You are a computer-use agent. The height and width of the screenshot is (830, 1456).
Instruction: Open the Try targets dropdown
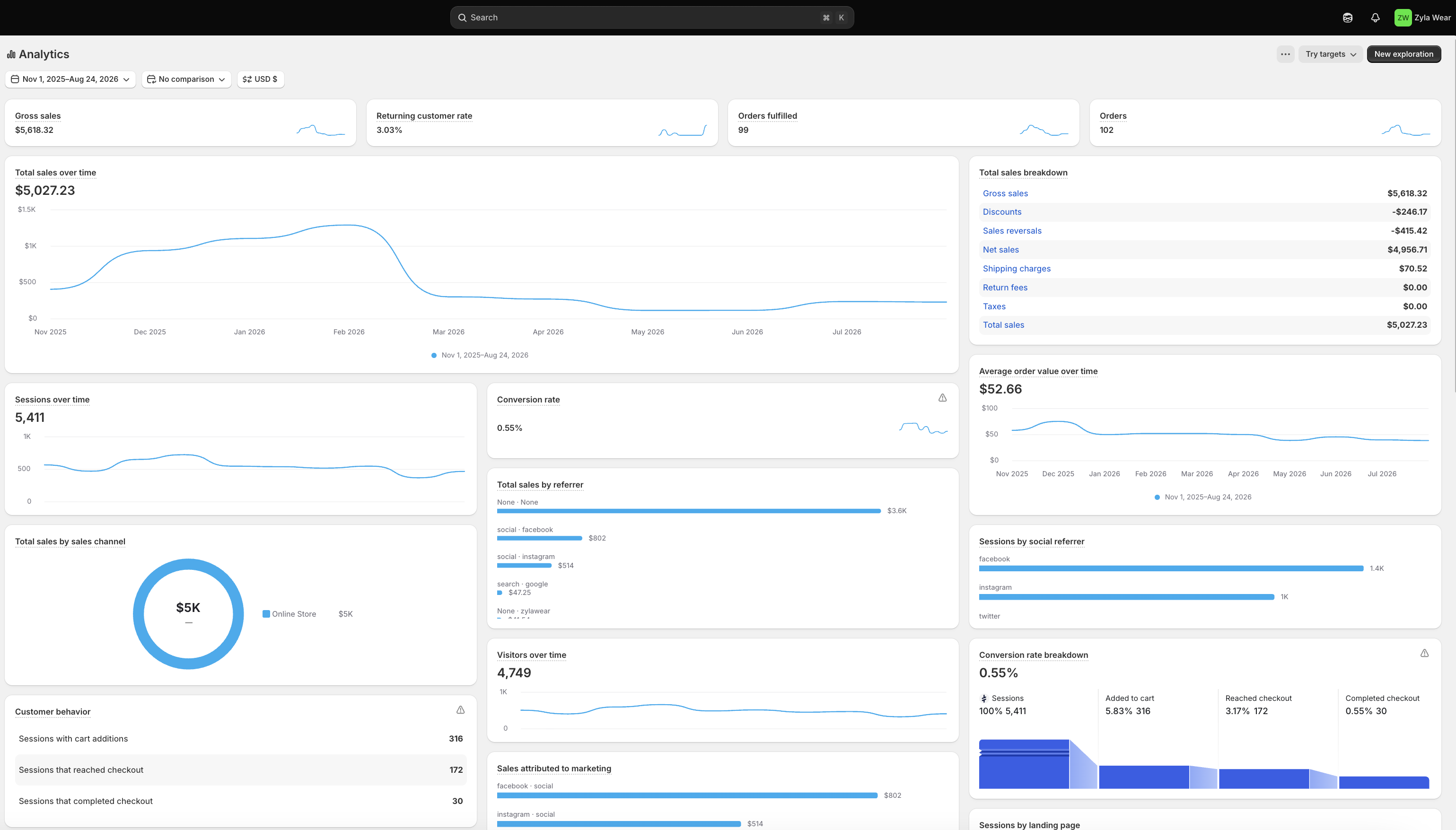[x=1331, y=54]
